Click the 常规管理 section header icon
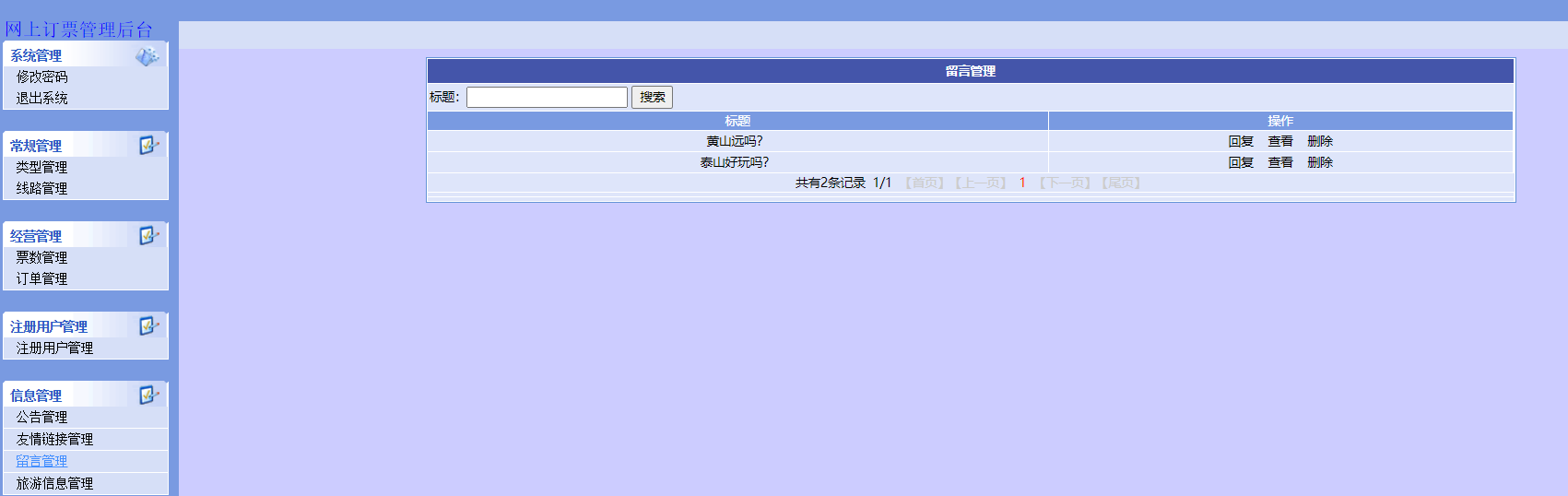The height and width of the screenshot is (496, 1568). click(148, 146)
